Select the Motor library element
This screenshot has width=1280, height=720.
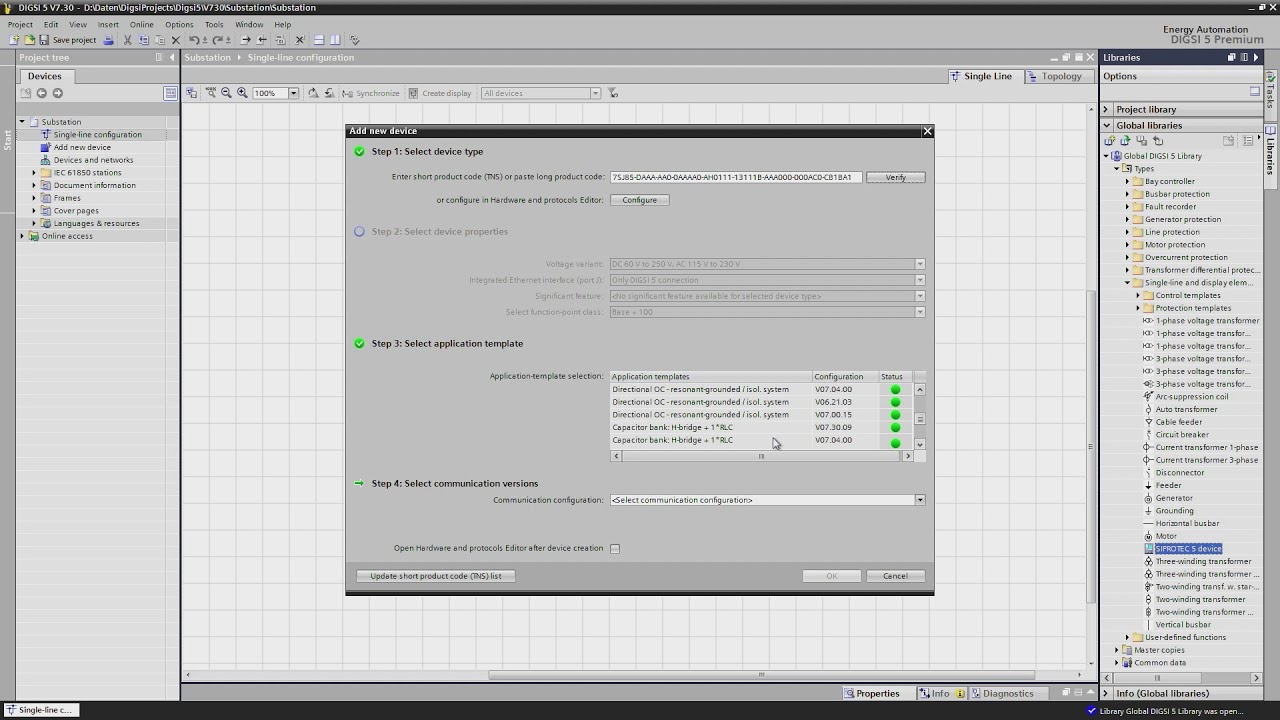pos(1166,536)
